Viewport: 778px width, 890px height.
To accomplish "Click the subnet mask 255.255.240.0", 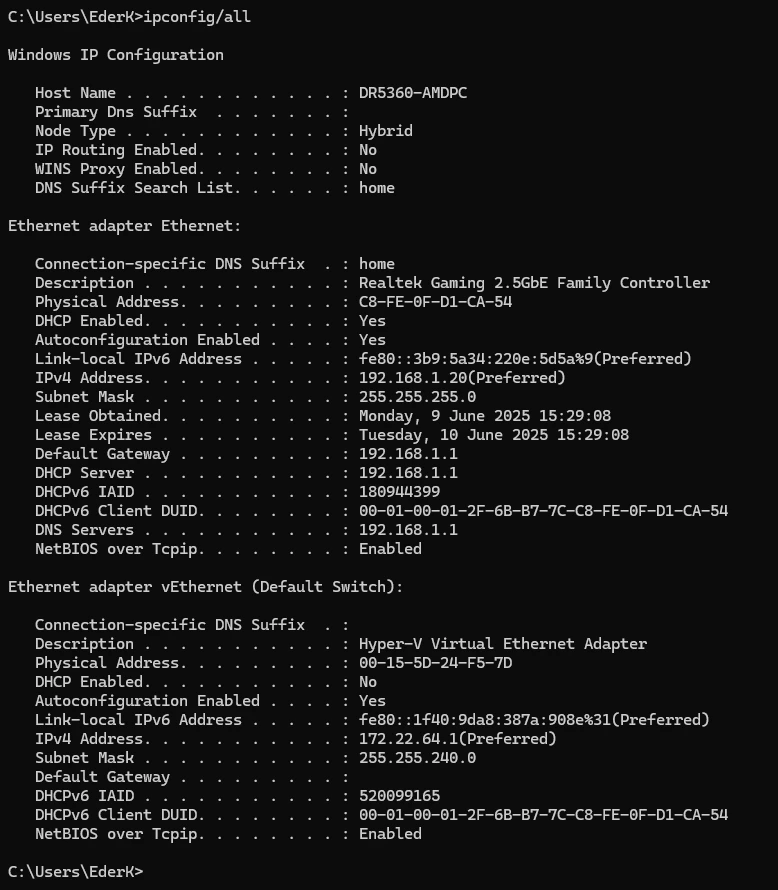I will [x=418, y=757].
